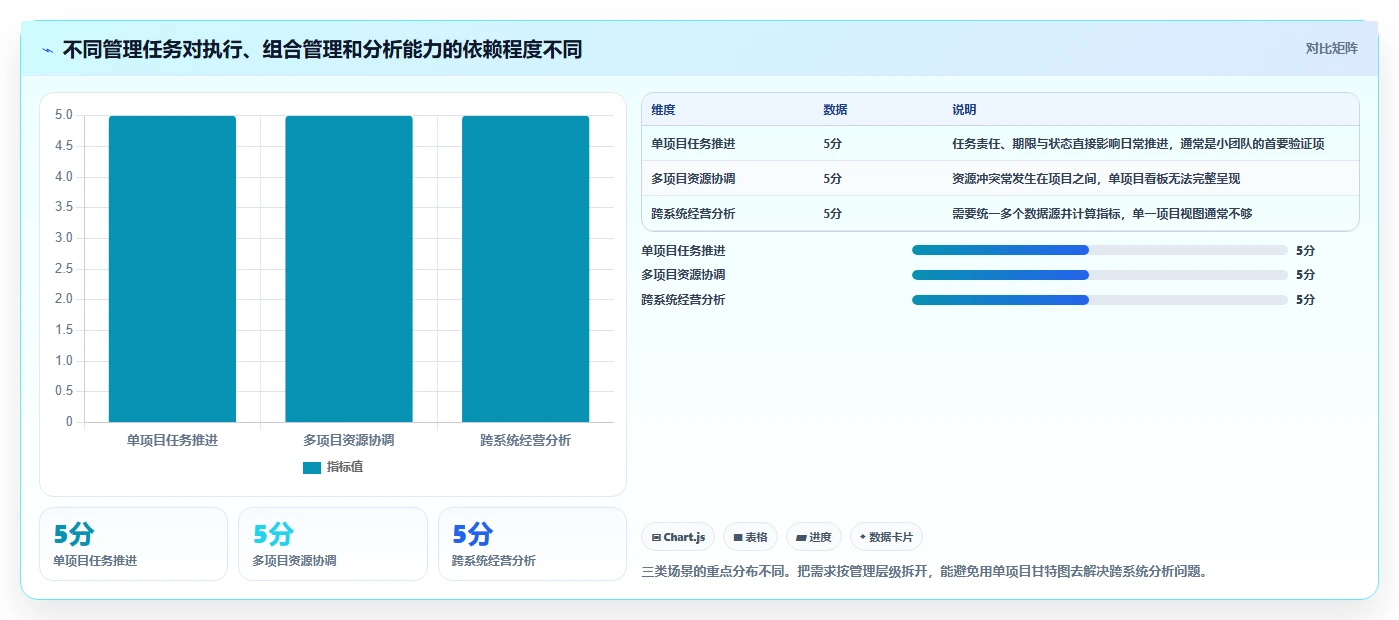Click the footer summary starting 三类场景

tap(924, 572)
